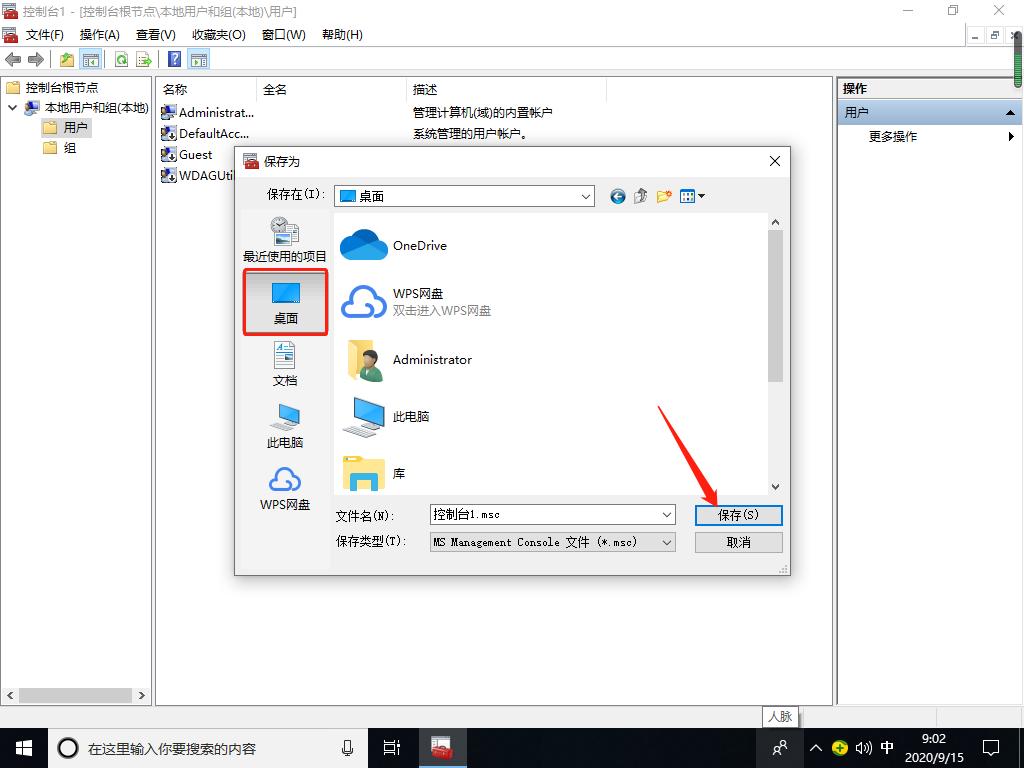1024x768 pixels.
Task: Show or hide the console tree pane
Action: 90,58
